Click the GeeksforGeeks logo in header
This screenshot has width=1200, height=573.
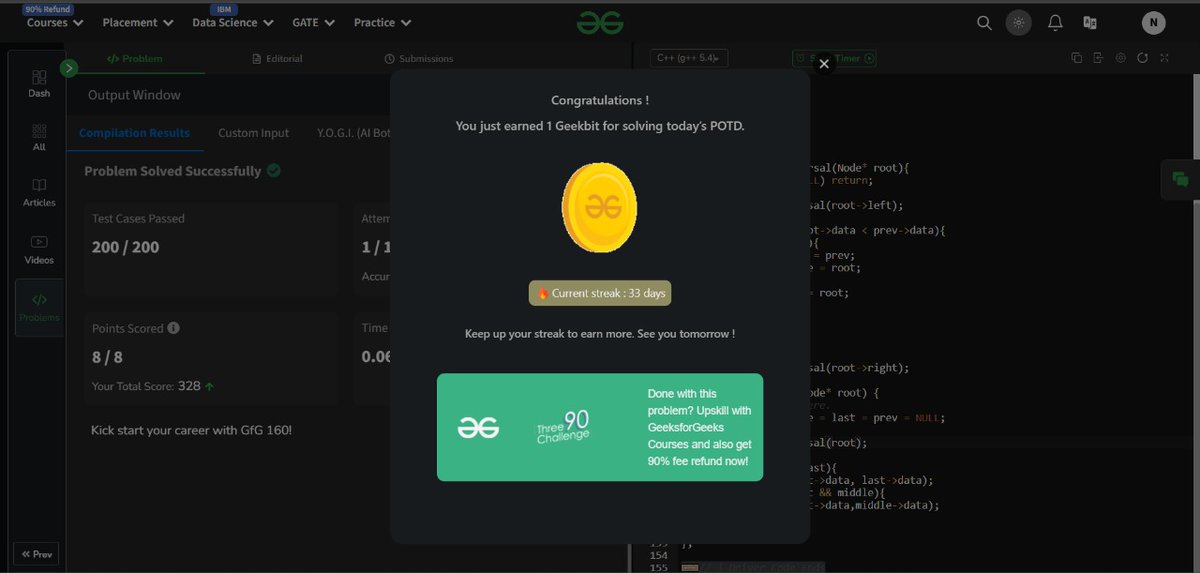(600, 22)
